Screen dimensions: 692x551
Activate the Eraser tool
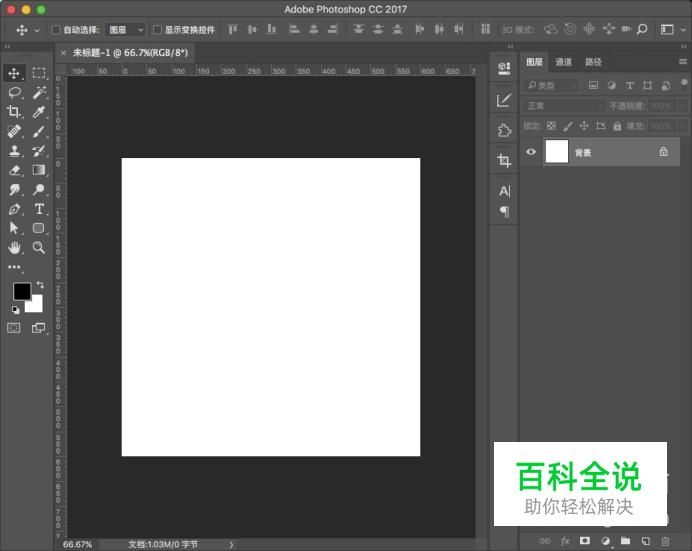click(x=15, y=170)
